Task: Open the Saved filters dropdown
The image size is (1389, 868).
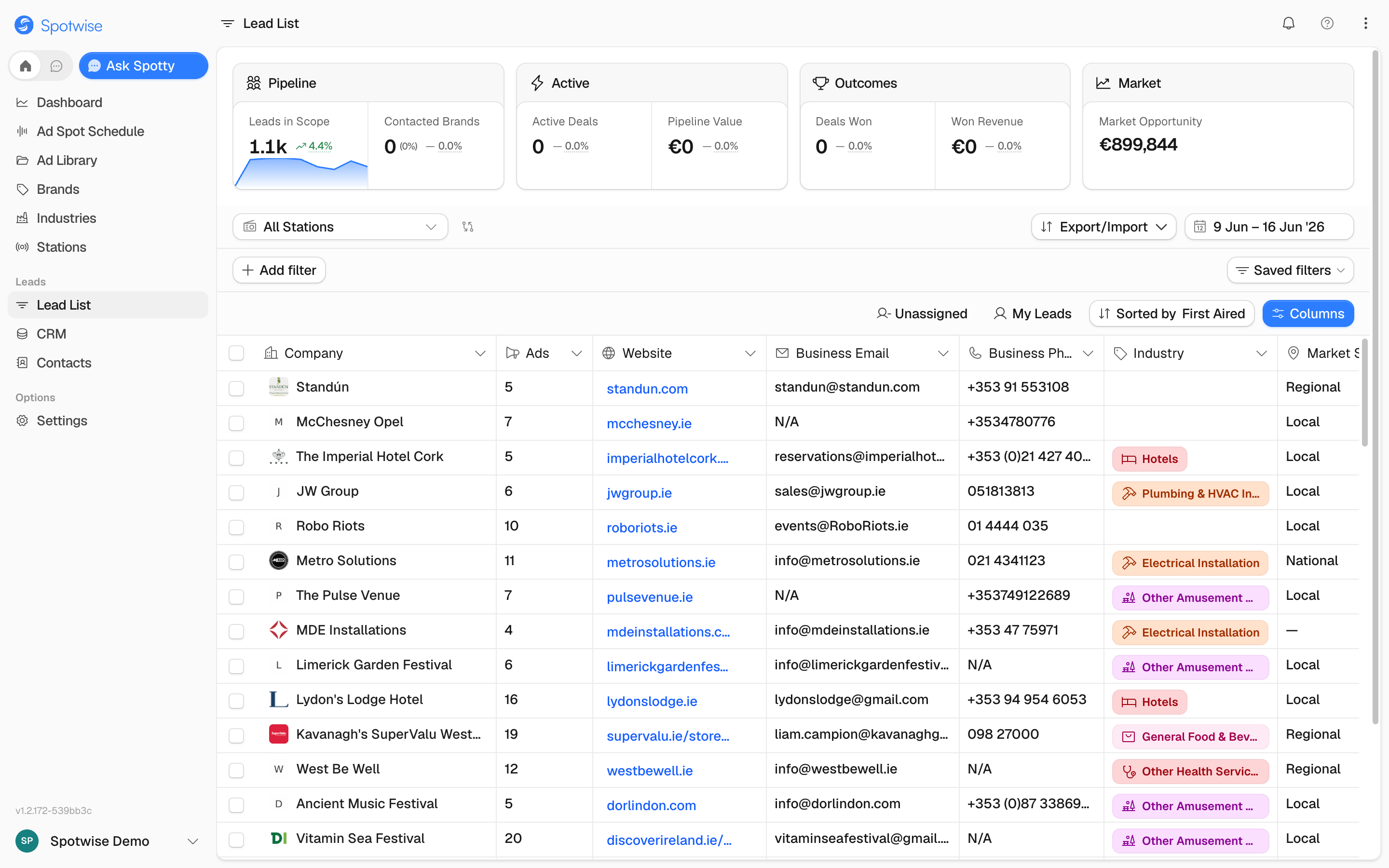Action: [1290, 271]
